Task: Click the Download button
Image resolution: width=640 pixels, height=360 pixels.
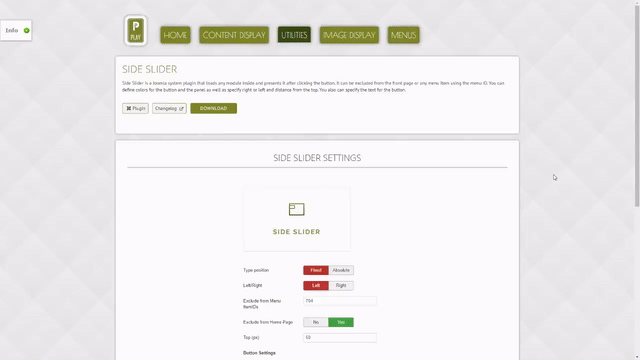Action: coord(213,109)
